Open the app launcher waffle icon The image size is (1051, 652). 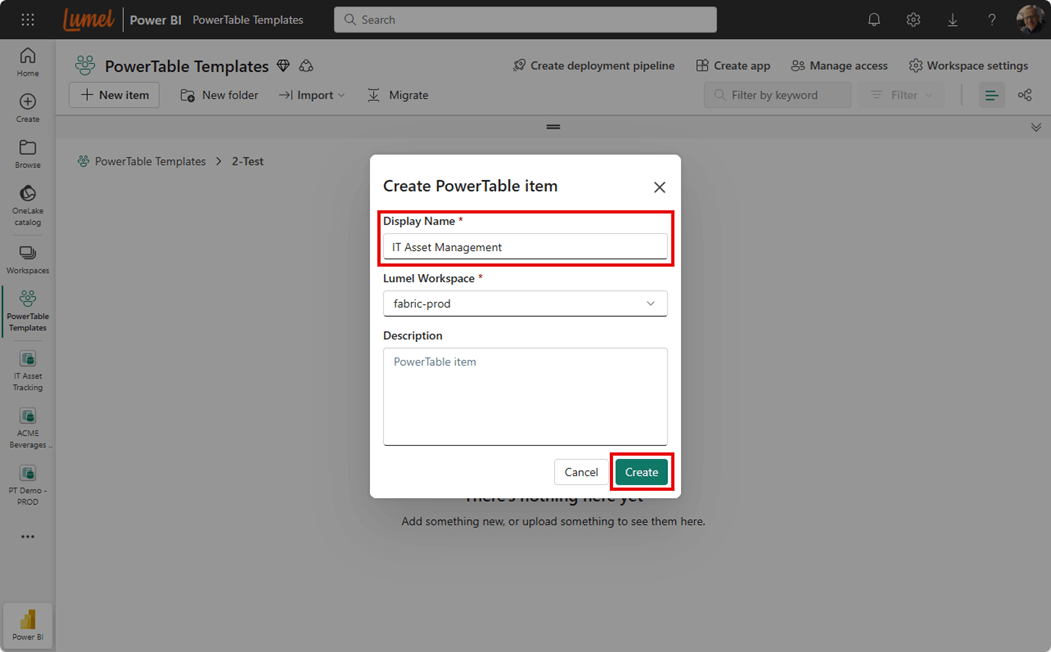pos(28,20)
